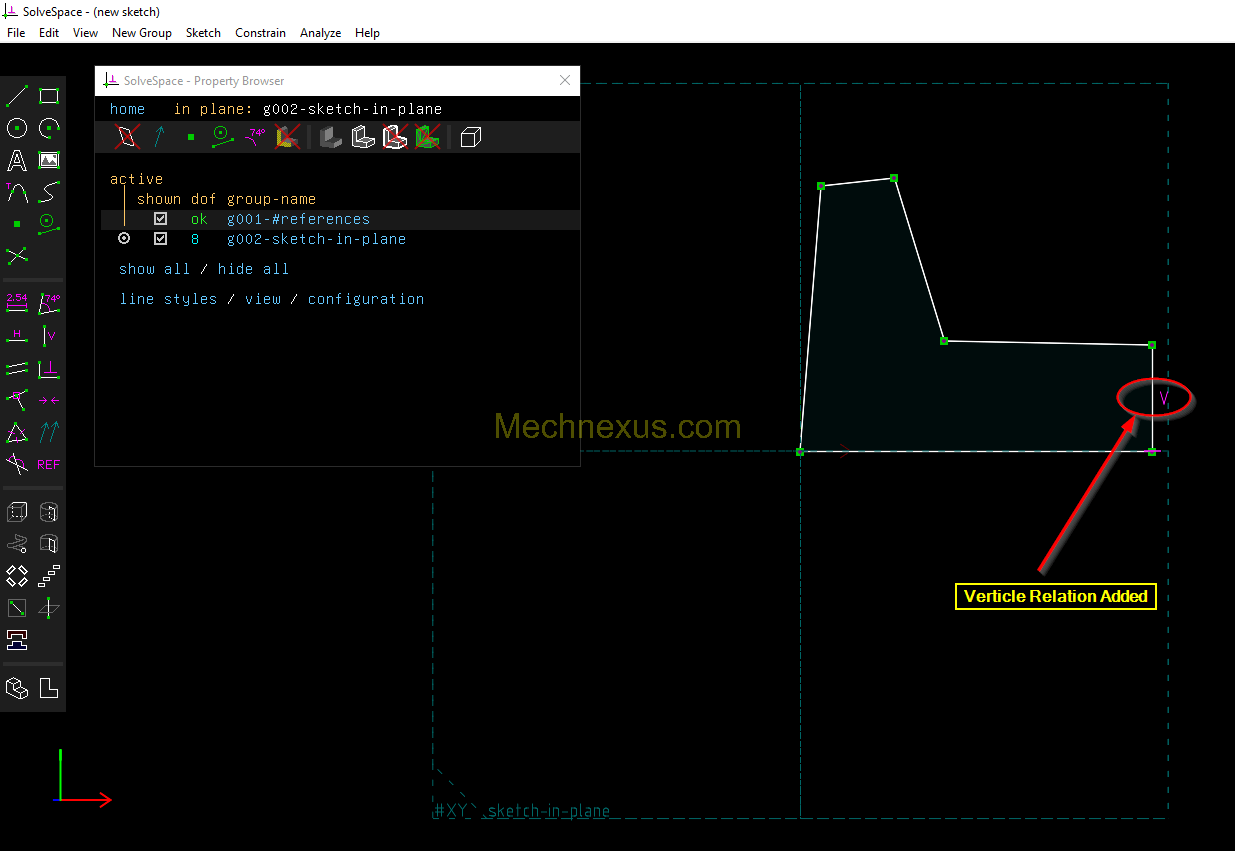
Task: Choose the circle drawing tool
Action: pos(17,128)
